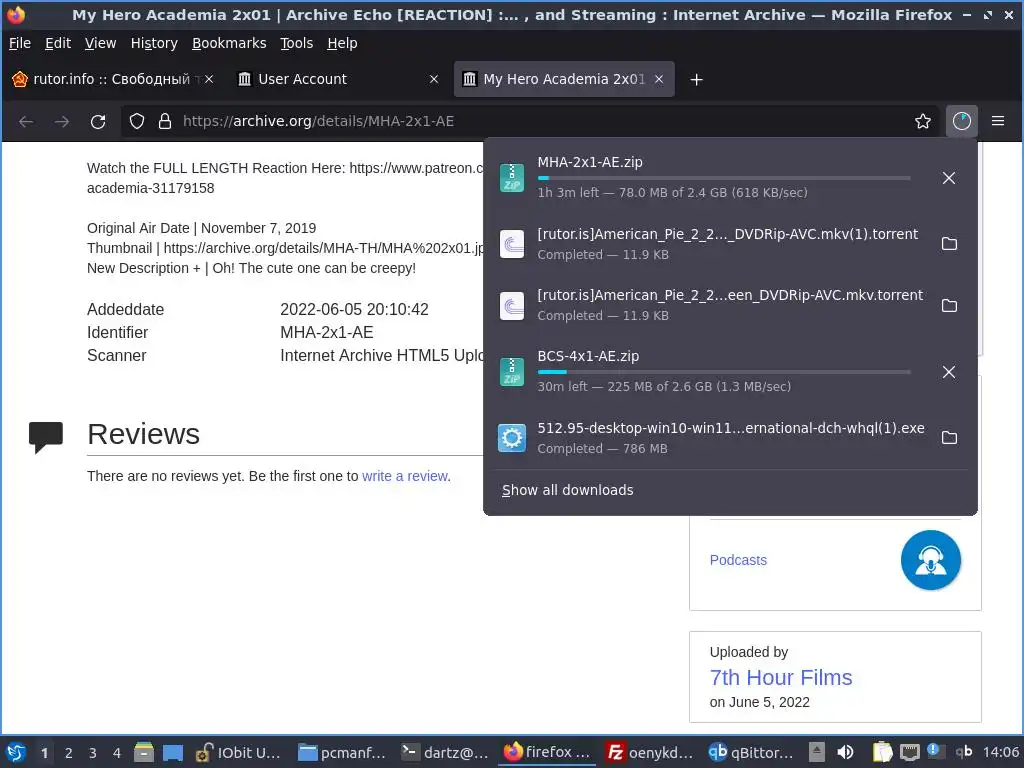Cancel the BCS-4x1-AE.zip download
The width and height of the screenshot is (1024, 768).
(949, 372)
